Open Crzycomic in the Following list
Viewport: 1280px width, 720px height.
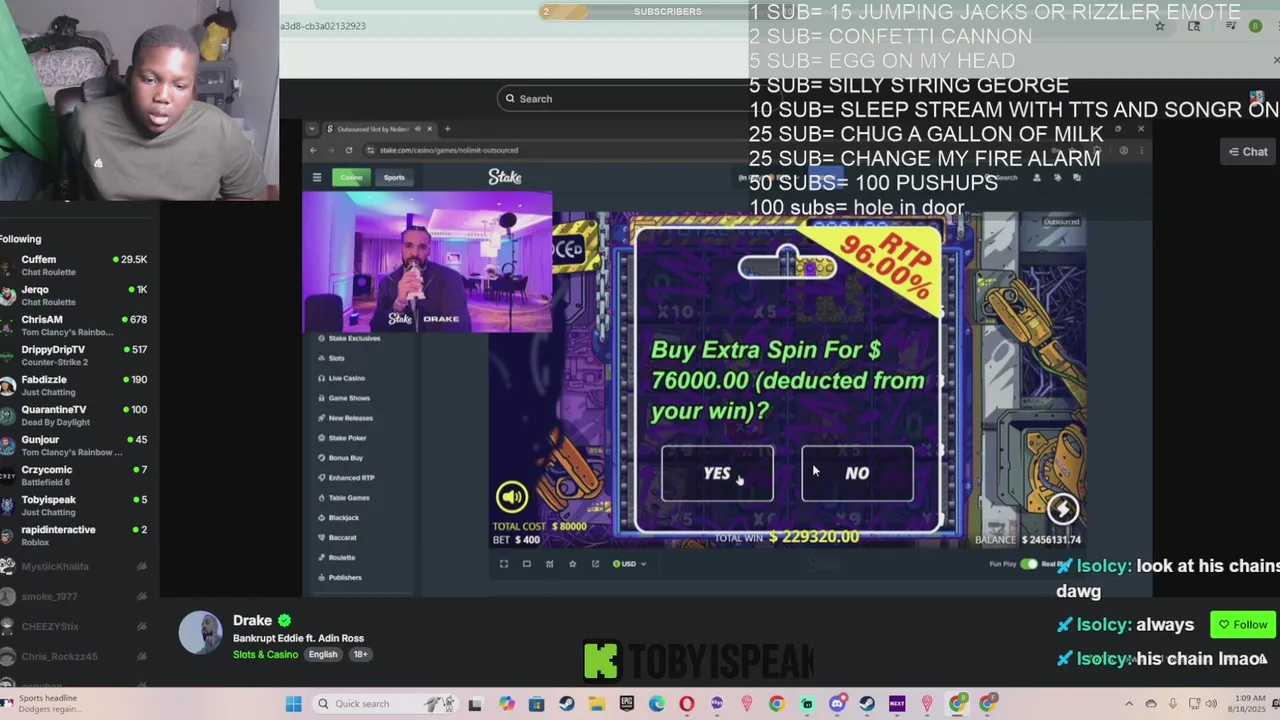[x=75, y=475]
